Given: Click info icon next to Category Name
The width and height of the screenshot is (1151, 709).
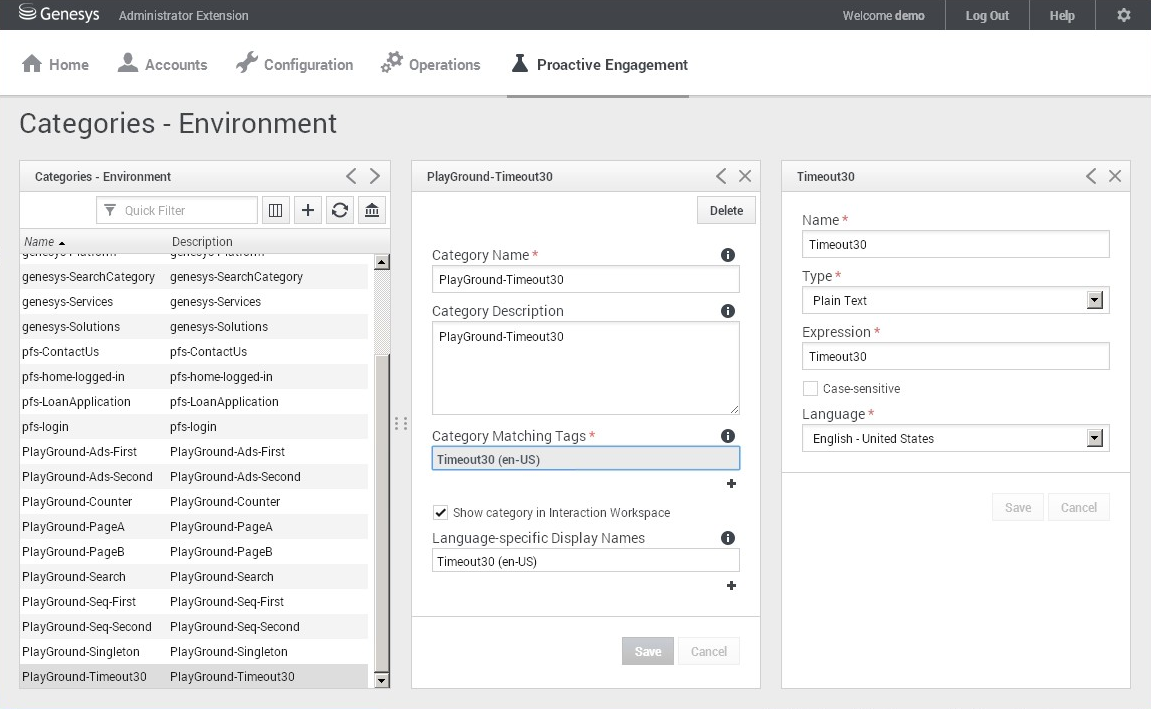Looking at the screenshot, I should click(x=728, y=255).
